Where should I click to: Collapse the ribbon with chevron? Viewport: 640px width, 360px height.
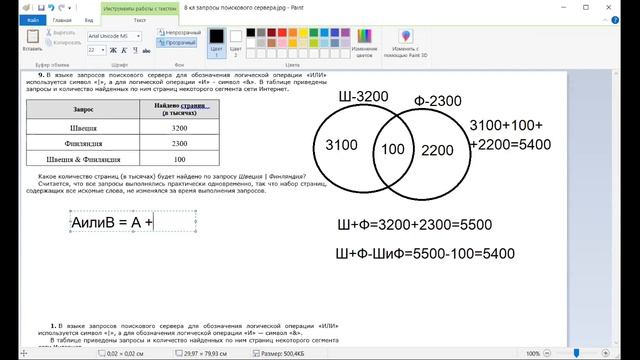pyautogui.click(x=605, y=20)
